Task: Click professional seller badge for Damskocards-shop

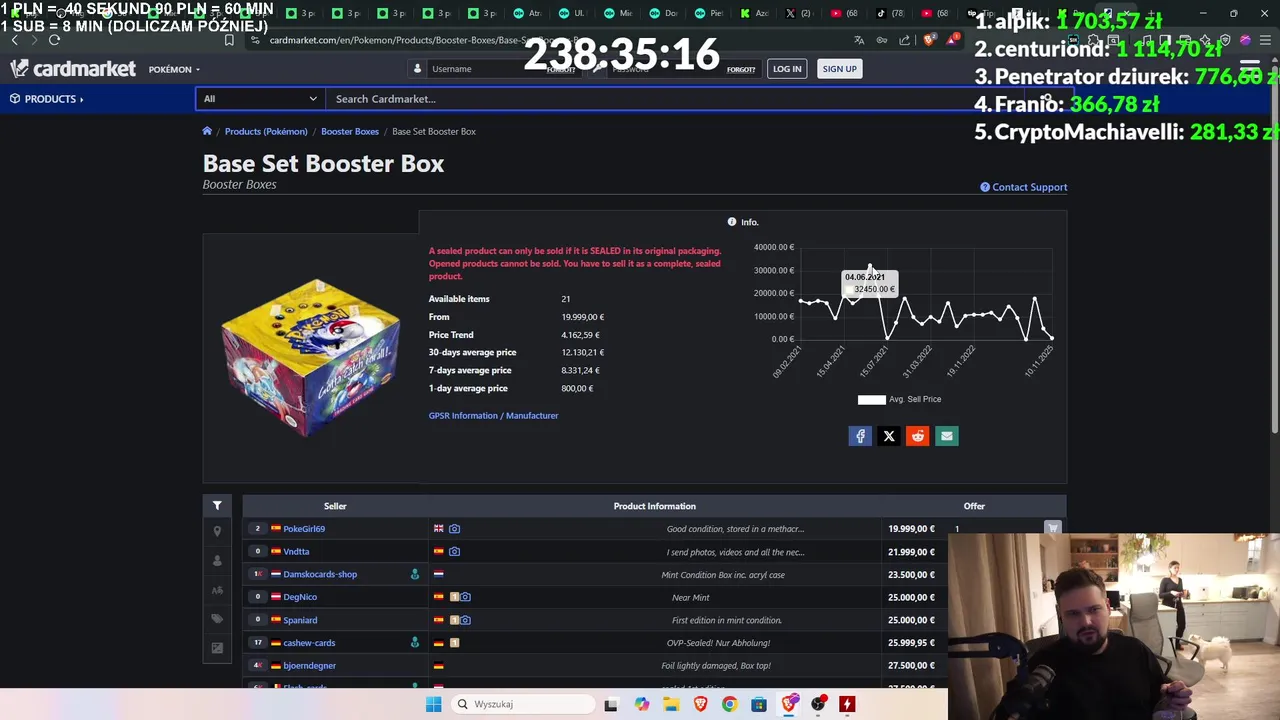Action: 415,575
